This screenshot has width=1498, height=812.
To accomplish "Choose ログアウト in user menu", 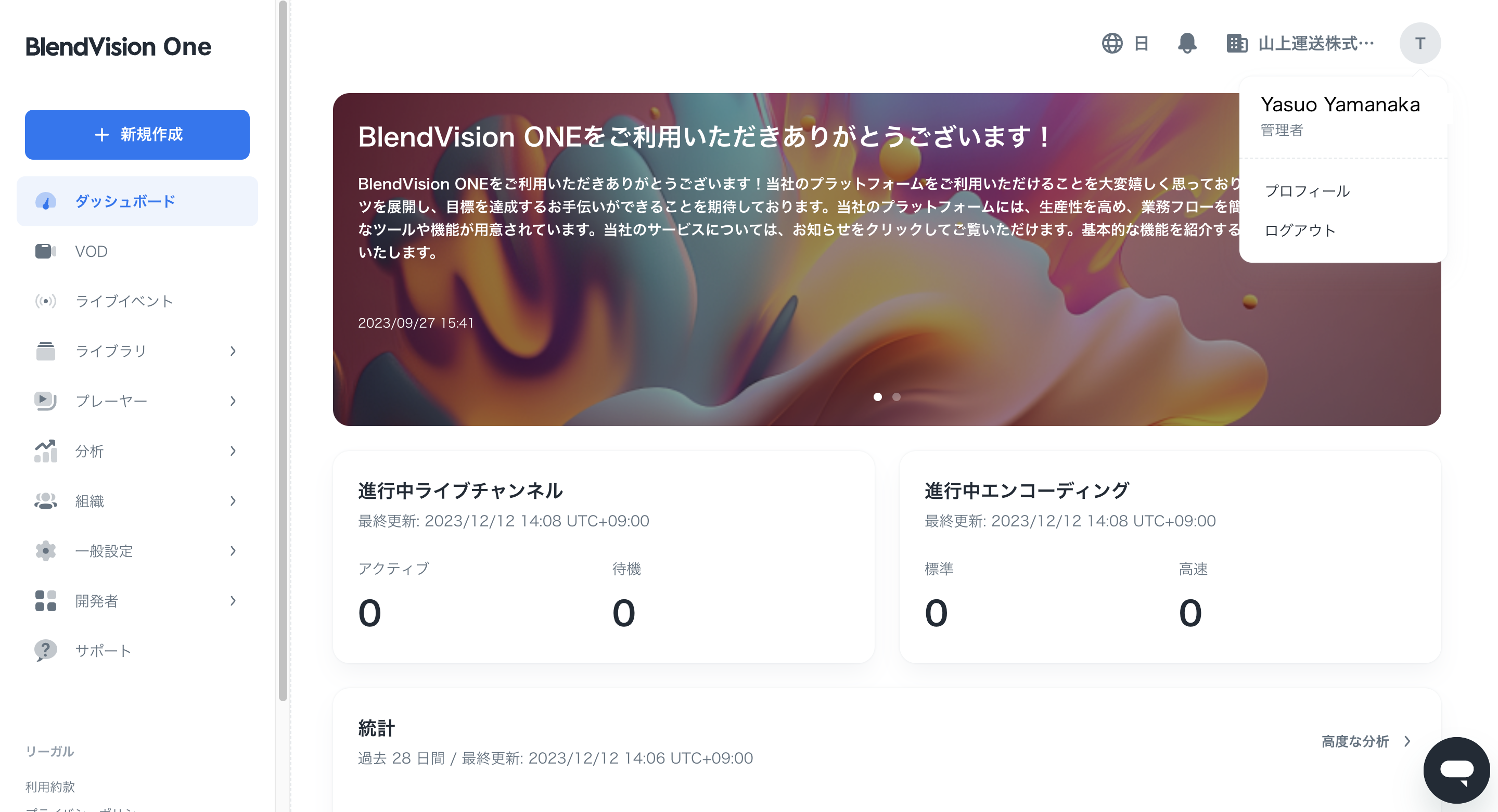I will point(1300,230).
